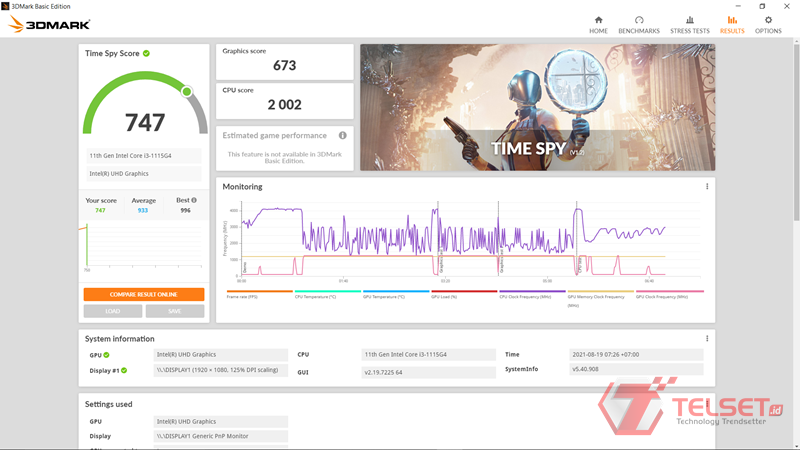Click the CPU test marker on chart
This screenshot has width=800, height=450.
click(580, 265)
